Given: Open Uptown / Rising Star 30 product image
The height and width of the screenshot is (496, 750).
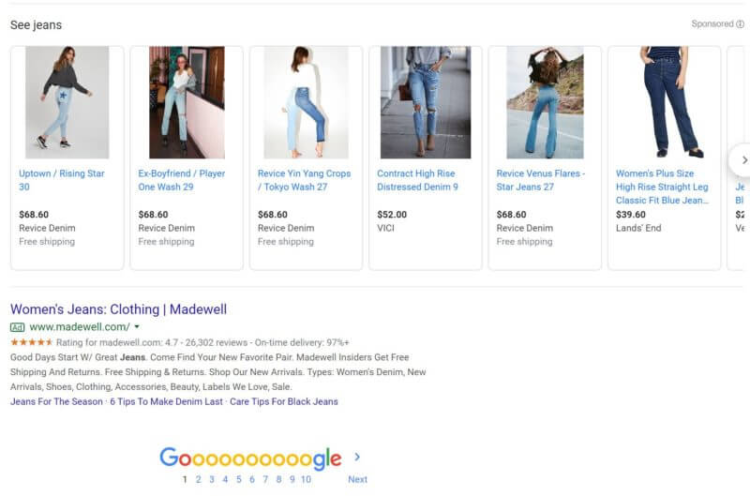Looking at the screenshot, I should pyautogui.click(x=67, y=102).
